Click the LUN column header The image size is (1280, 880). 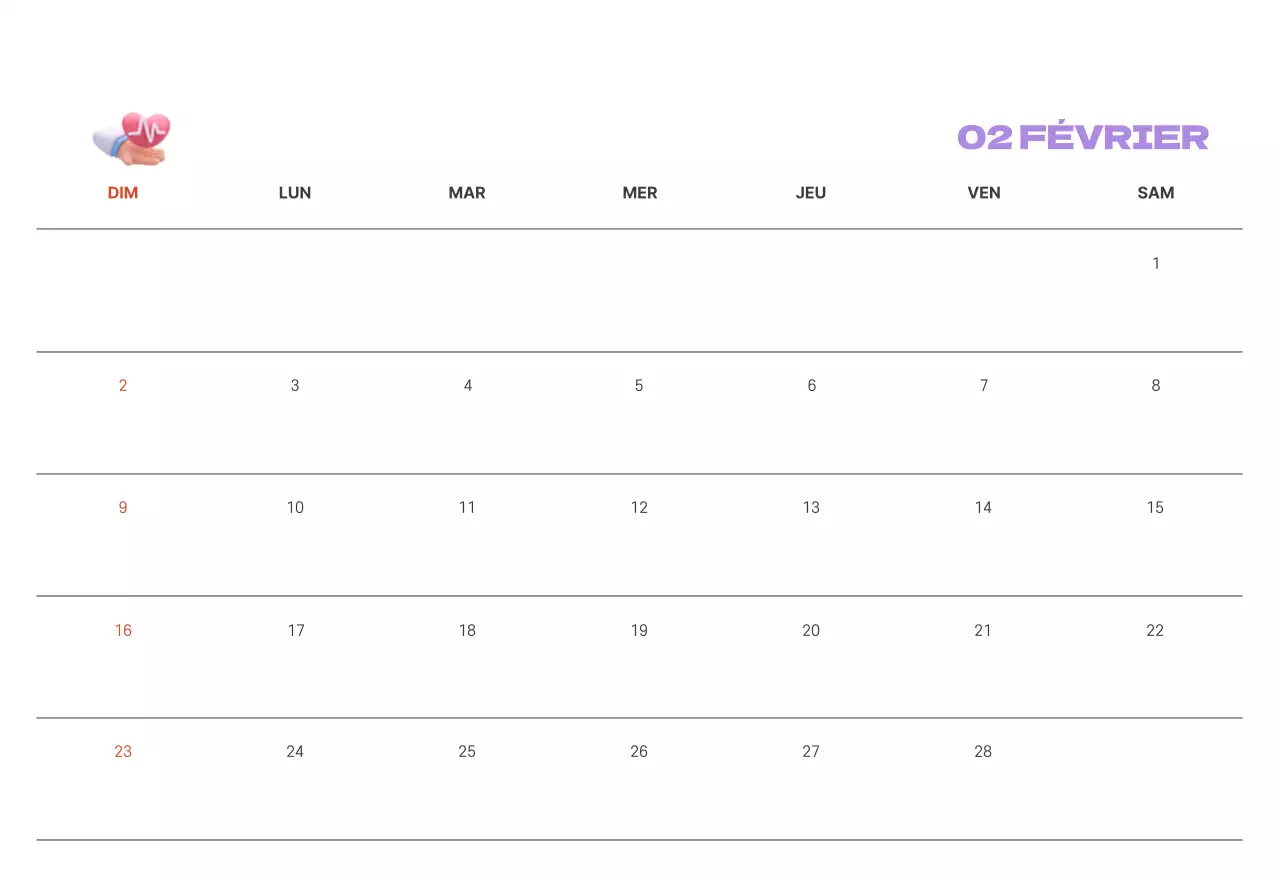pos(295,193)
